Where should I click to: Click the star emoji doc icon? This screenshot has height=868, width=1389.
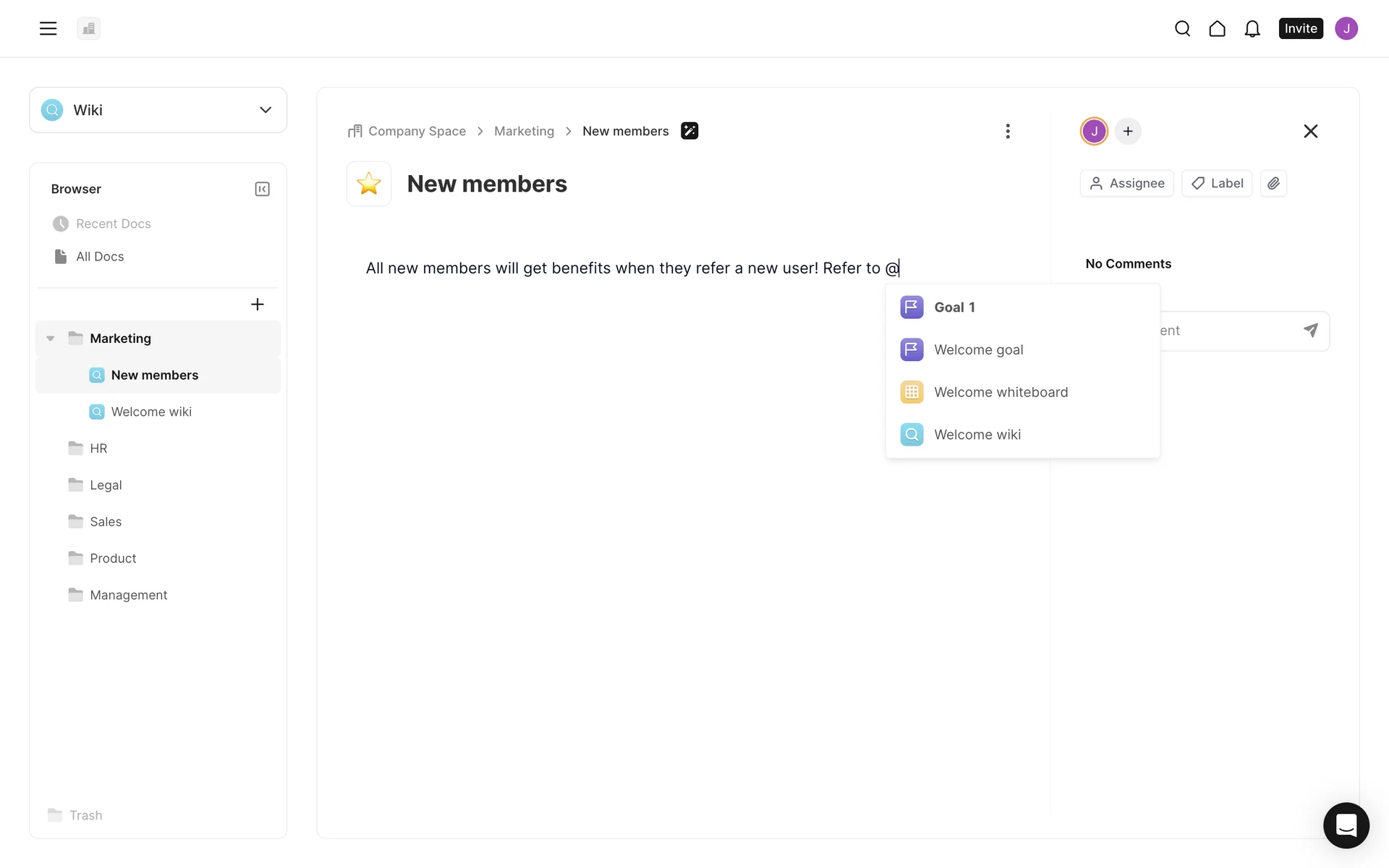[369, 184]
